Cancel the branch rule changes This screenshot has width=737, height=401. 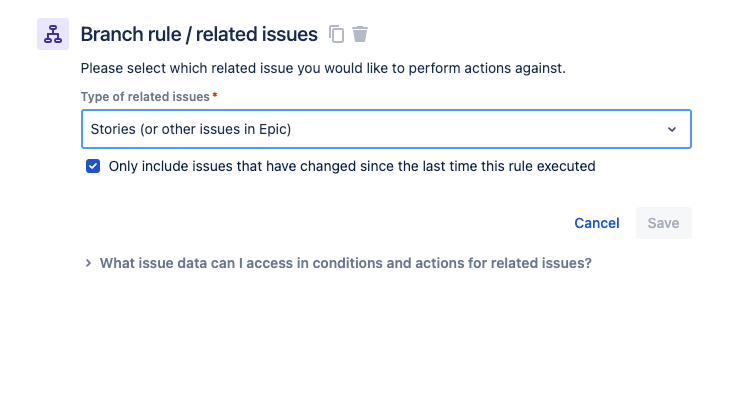coord(597,223)
